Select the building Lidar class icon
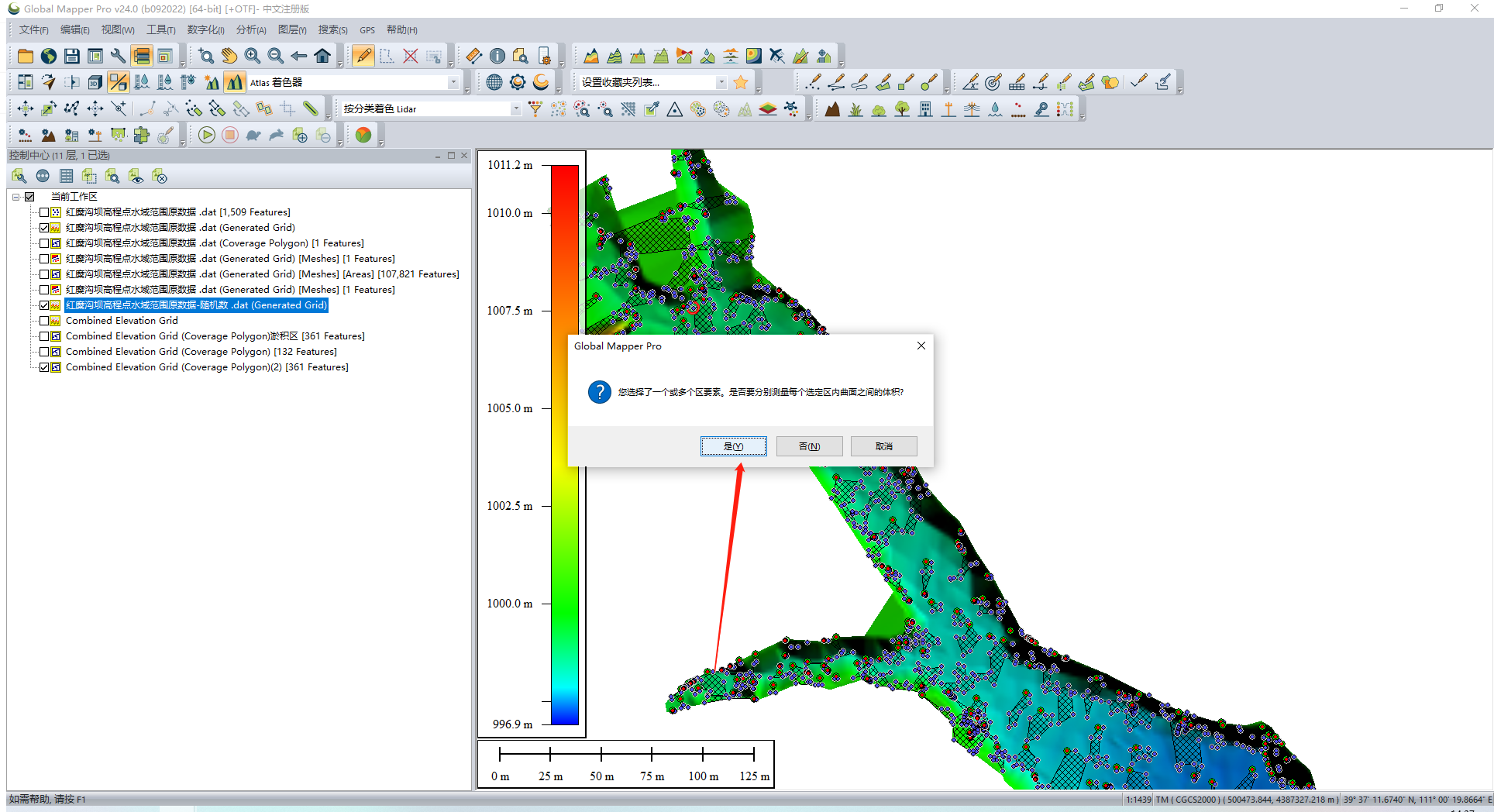 pyautogui.click(x=925, y=109)
